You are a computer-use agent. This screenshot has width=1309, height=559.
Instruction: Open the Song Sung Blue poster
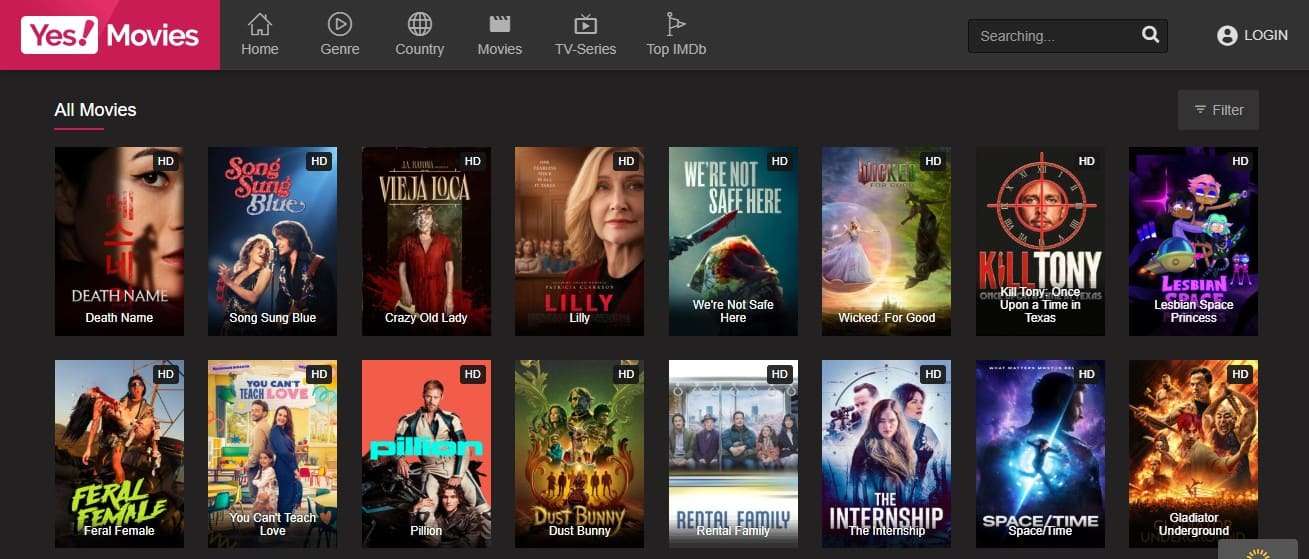(272, 241)
